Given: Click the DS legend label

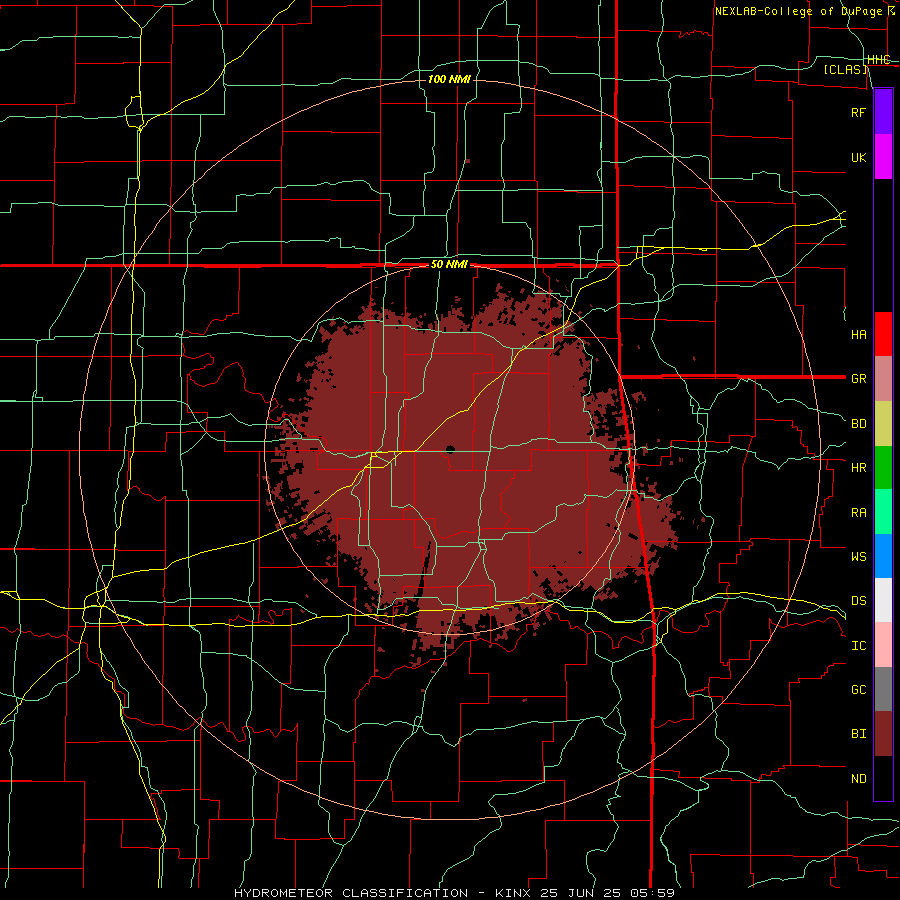Looking at the screenshot, I should tap(858, 601).
